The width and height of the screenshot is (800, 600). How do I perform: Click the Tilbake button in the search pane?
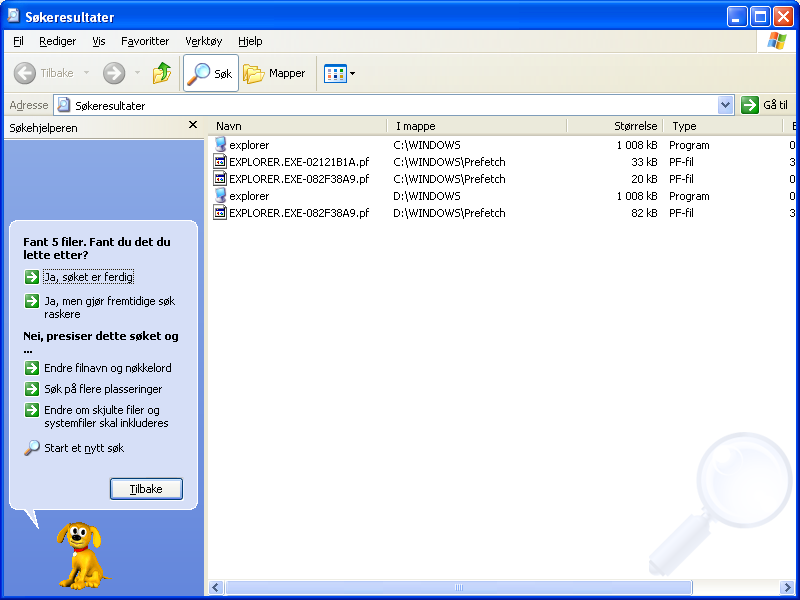coord(146,489)
